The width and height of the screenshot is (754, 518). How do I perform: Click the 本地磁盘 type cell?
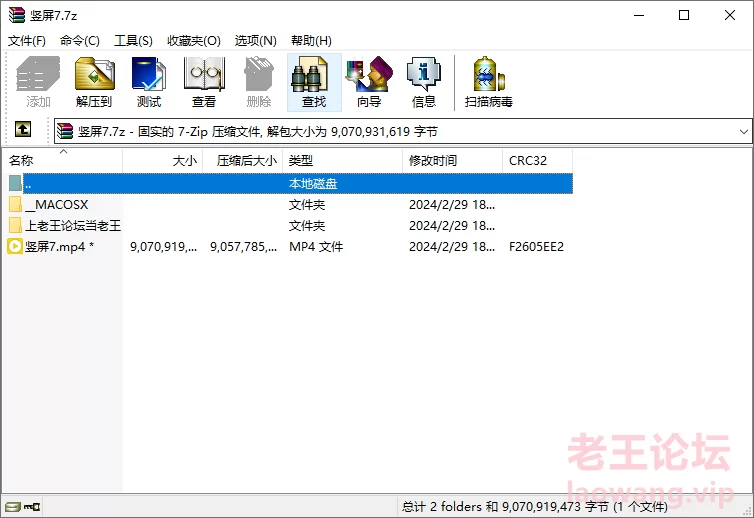(x=313, y=184)
